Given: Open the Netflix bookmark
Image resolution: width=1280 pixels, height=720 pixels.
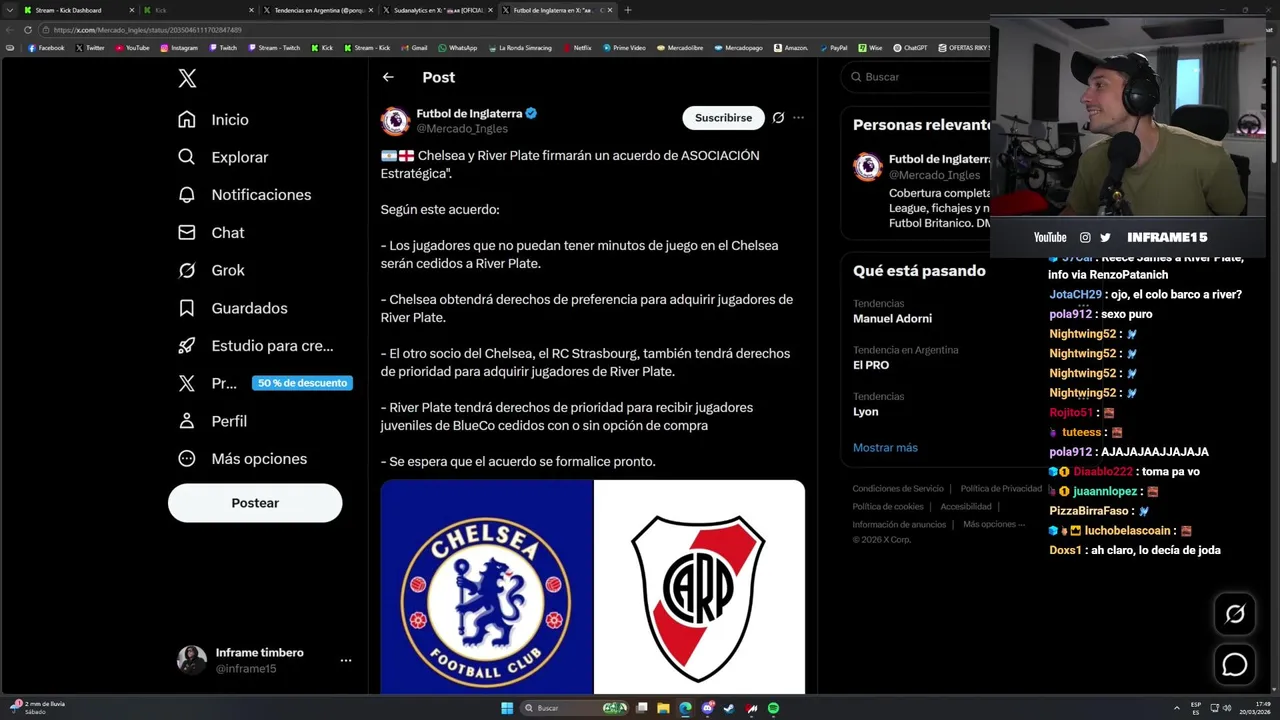Looking at the screenshot, I should pos(577,48).
